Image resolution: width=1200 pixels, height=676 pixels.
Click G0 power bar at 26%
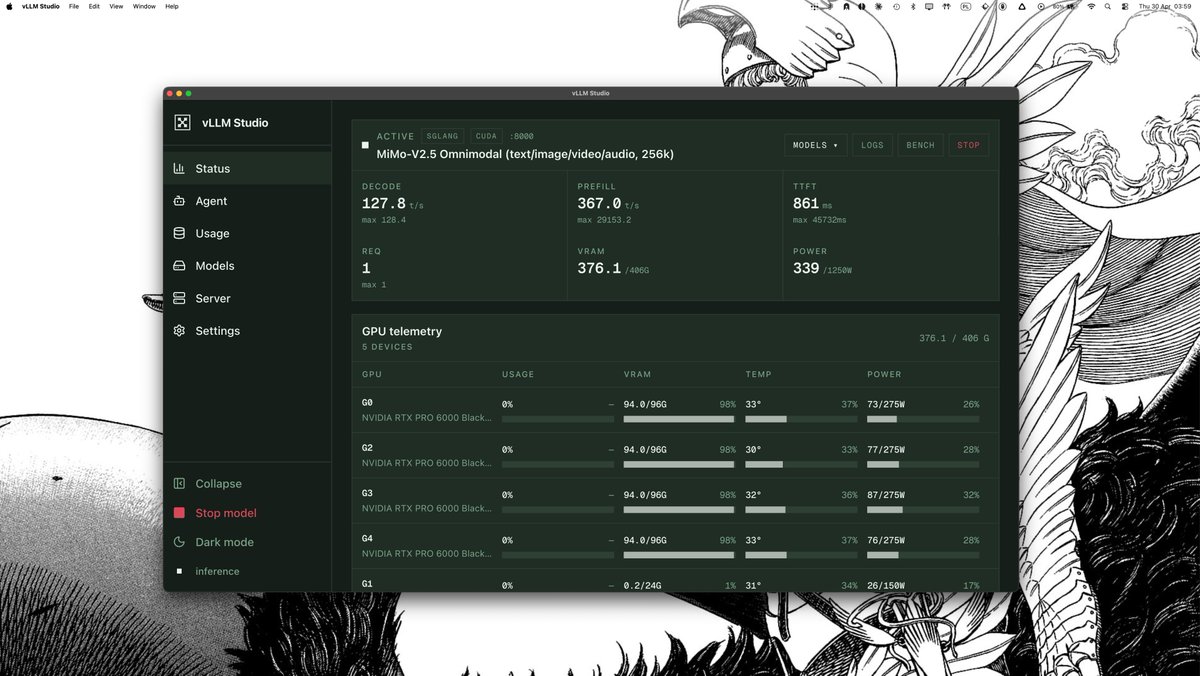coord(923,419)
